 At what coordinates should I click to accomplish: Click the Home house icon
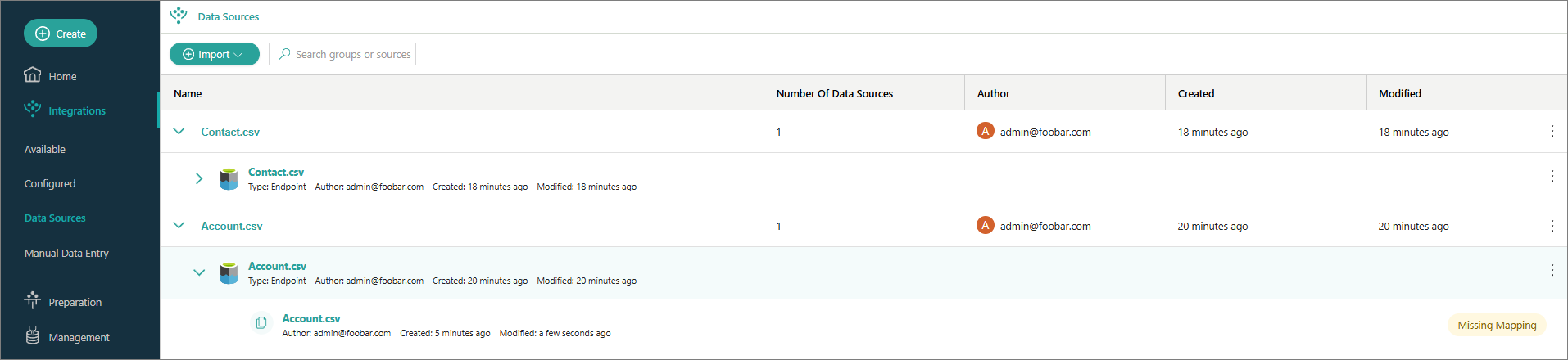coord(32,74)
